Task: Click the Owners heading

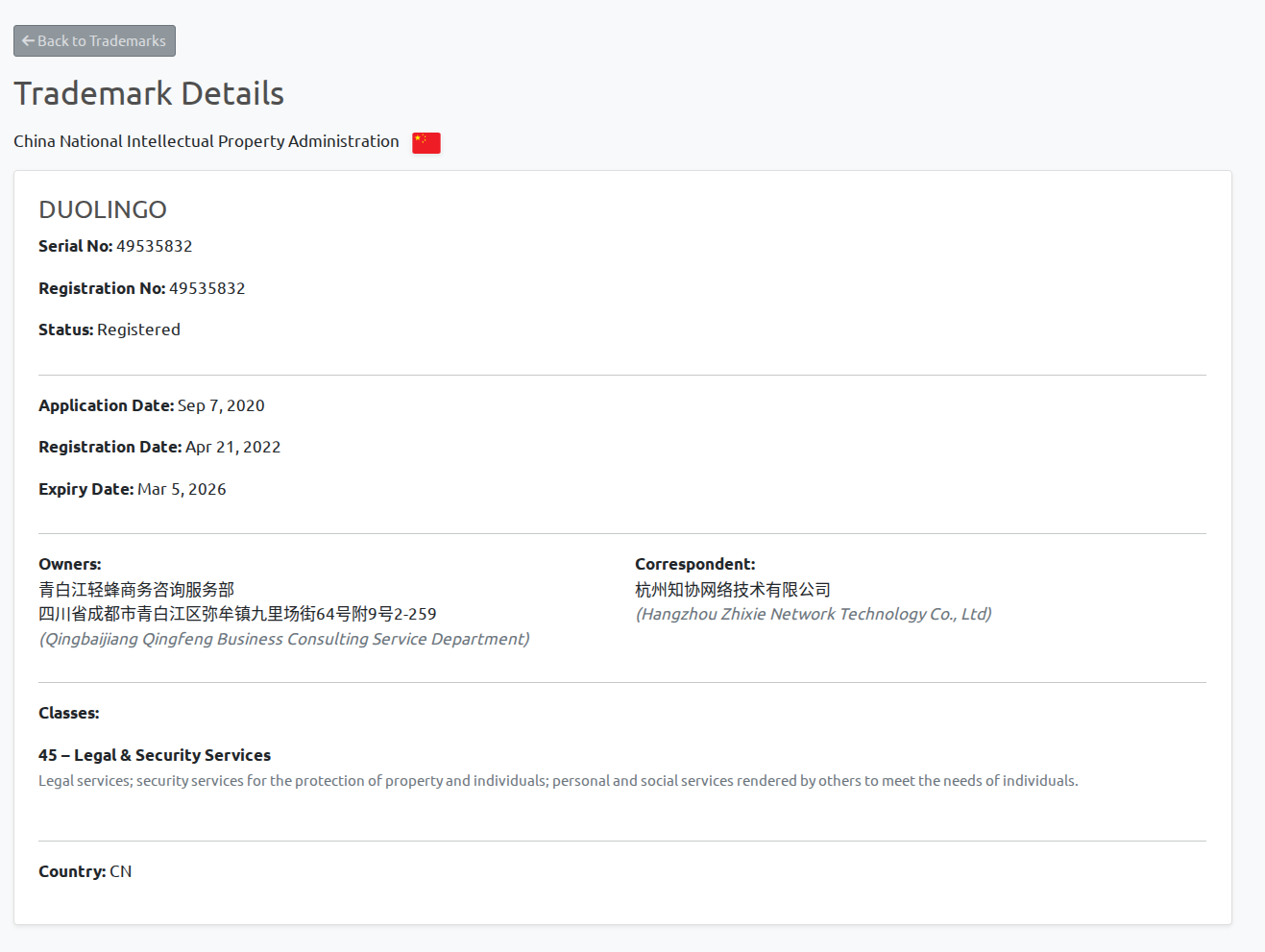Action: click(x=69, y=564)
